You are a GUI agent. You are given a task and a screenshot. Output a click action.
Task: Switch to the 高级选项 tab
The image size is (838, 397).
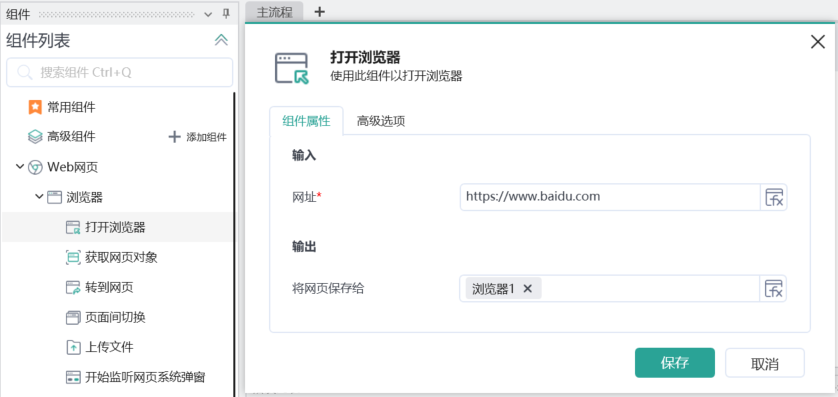click(x=381, y=121)
